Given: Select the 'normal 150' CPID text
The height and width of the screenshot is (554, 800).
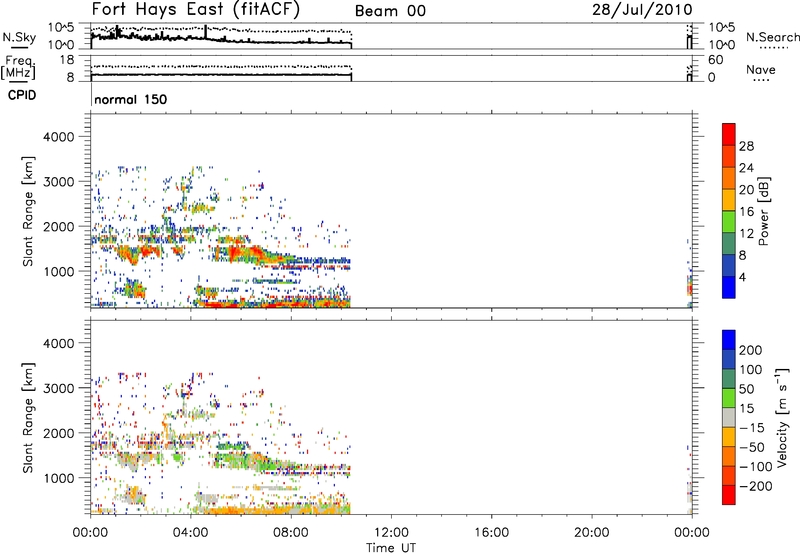Looking at the screenshot, I should (131, 99).
